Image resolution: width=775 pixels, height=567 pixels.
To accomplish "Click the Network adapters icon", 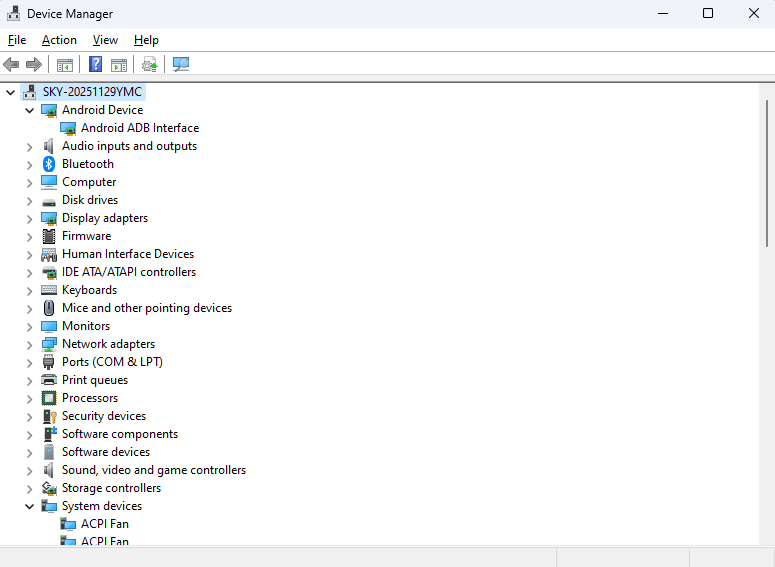I will click(x=49, y=344).
